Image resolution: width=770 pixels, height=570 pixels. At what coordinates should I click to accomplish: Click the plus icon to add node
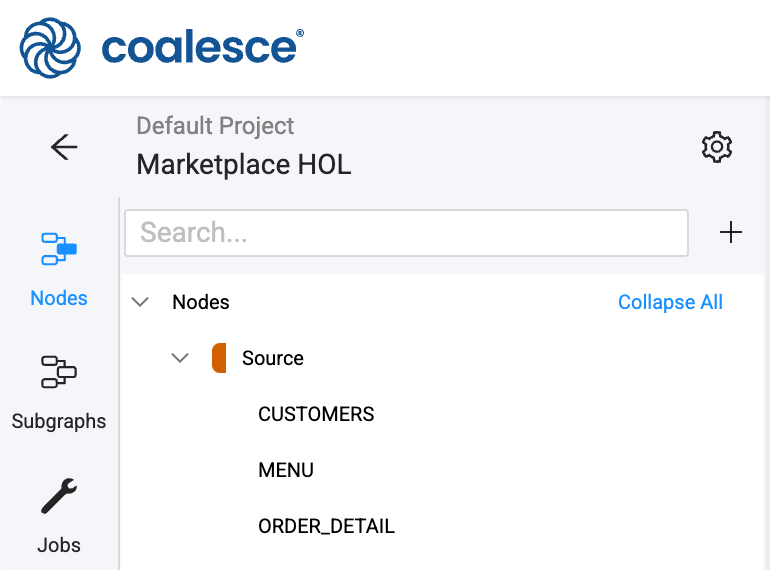click(x=731, y=233)
